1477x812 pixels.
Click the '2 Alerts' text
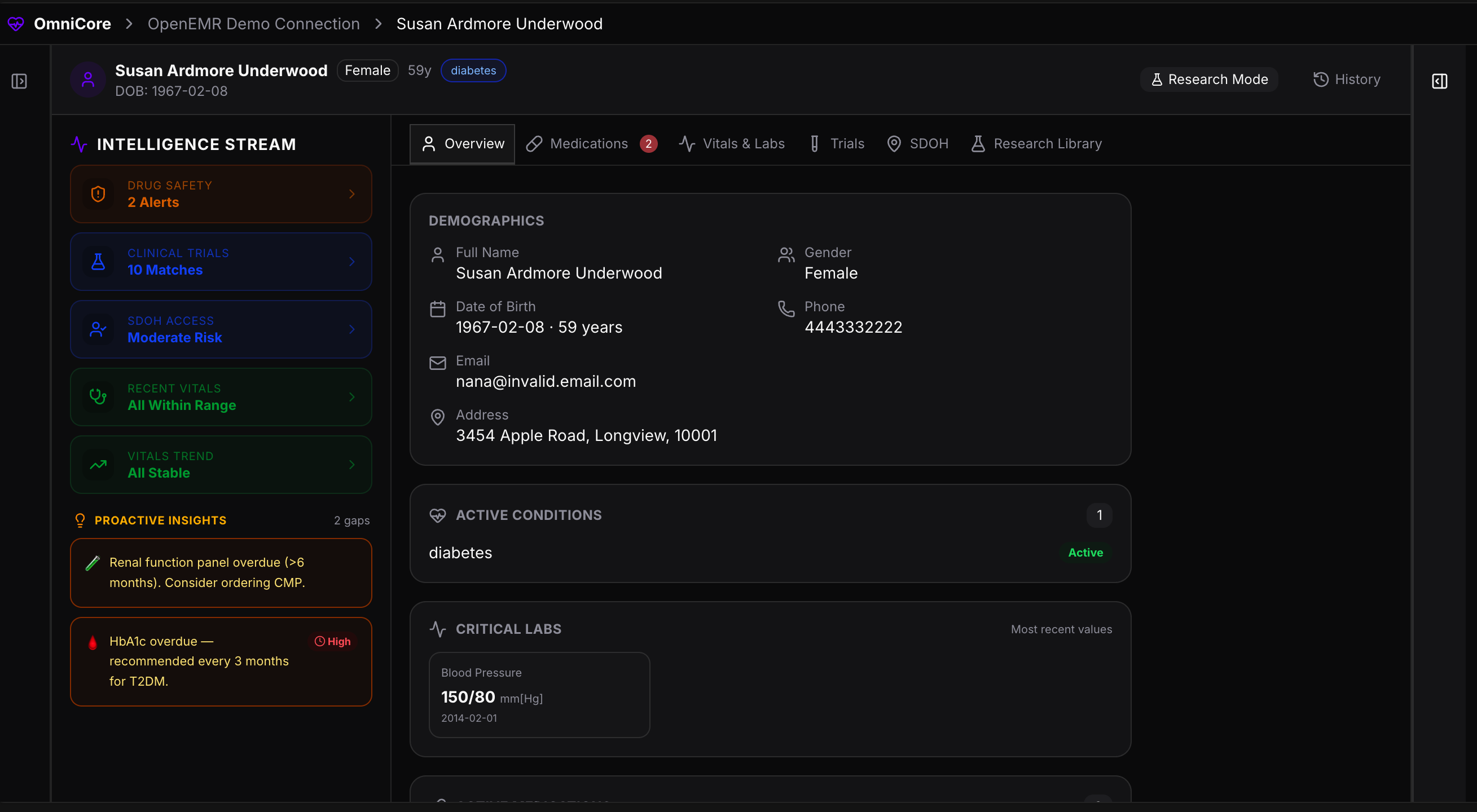[x=153, y=202]
